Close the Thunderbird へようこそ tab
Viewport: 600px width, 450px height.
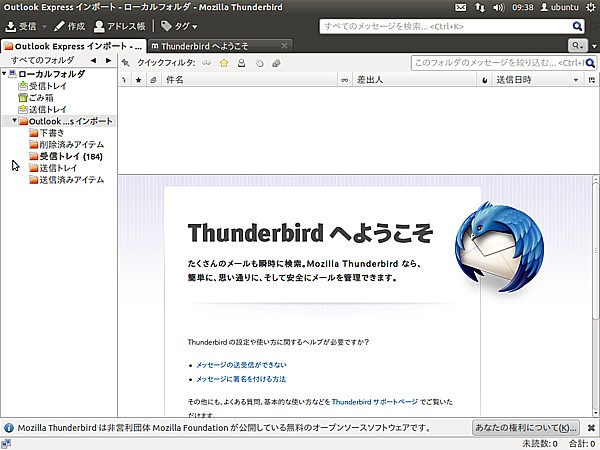[x=284, y=46]
